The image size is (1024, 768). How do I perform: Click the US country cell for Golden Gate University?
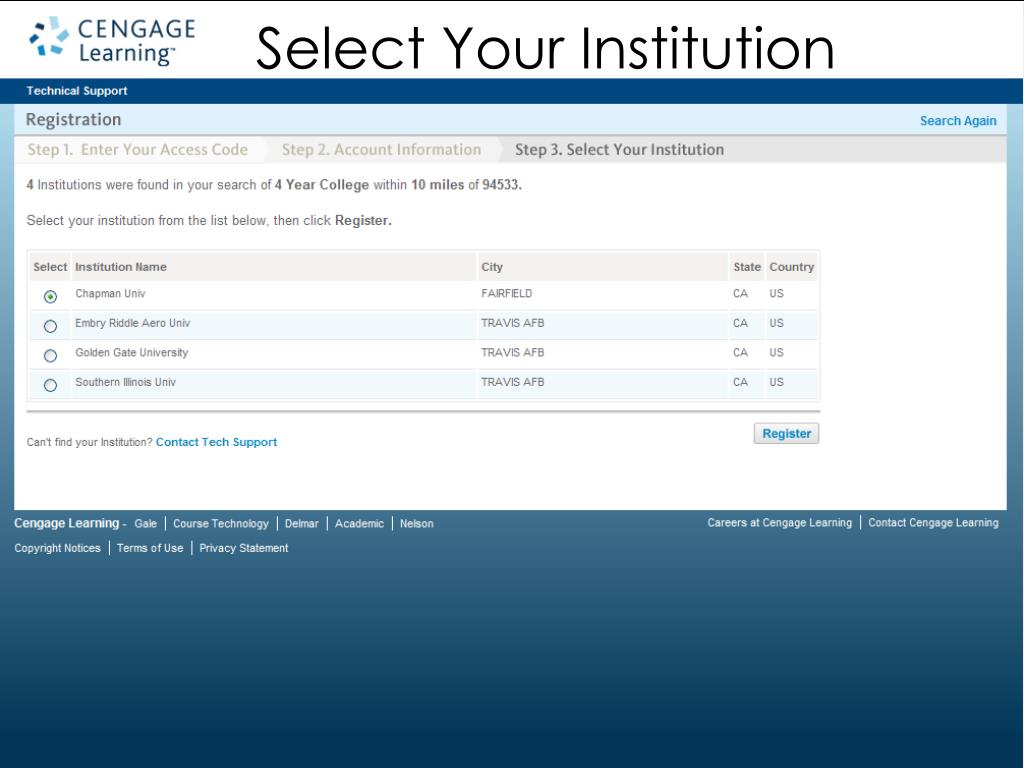(776, 353)
